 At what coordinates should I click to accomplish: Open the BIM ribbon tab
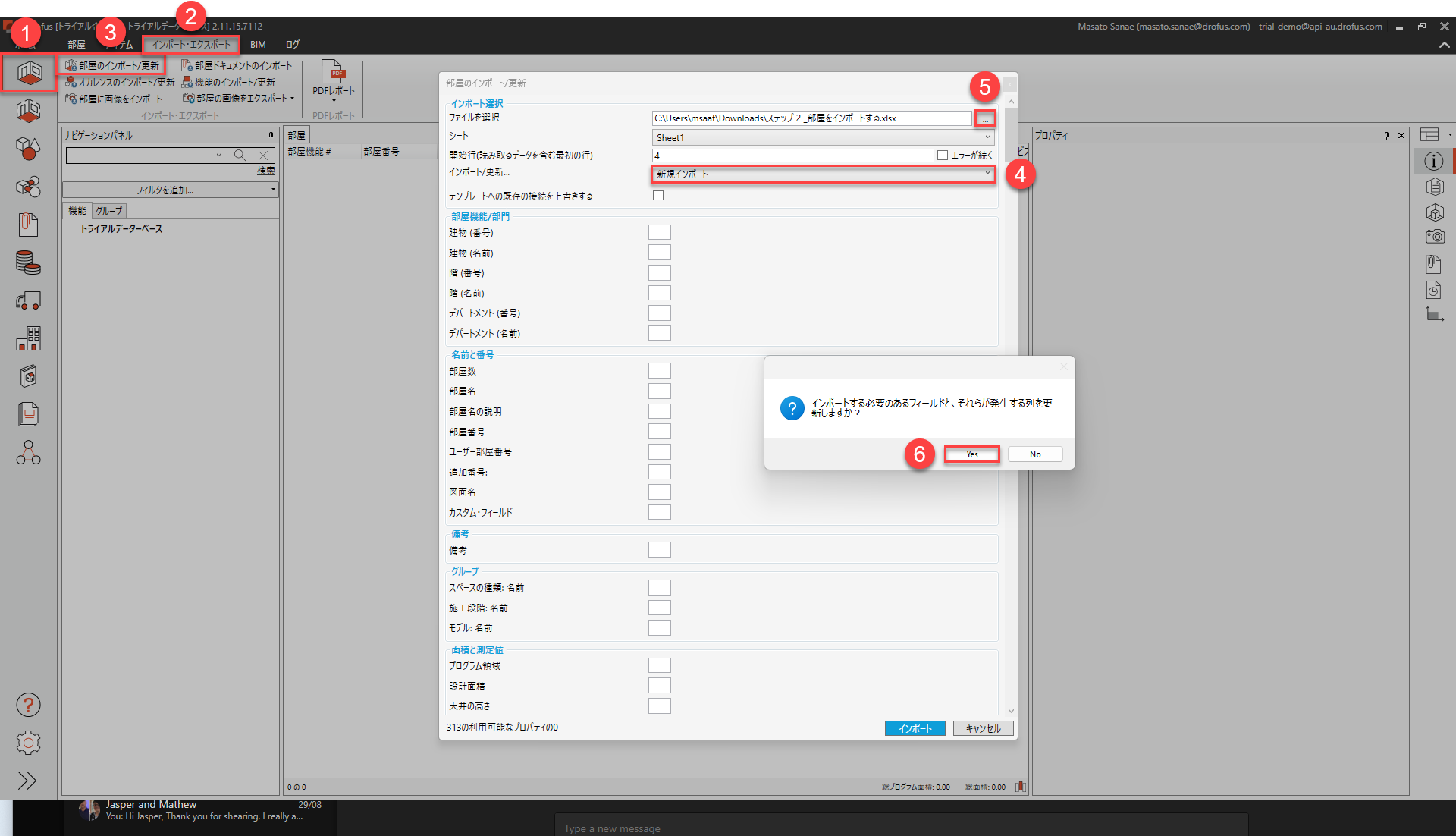(x=258, y=45)
